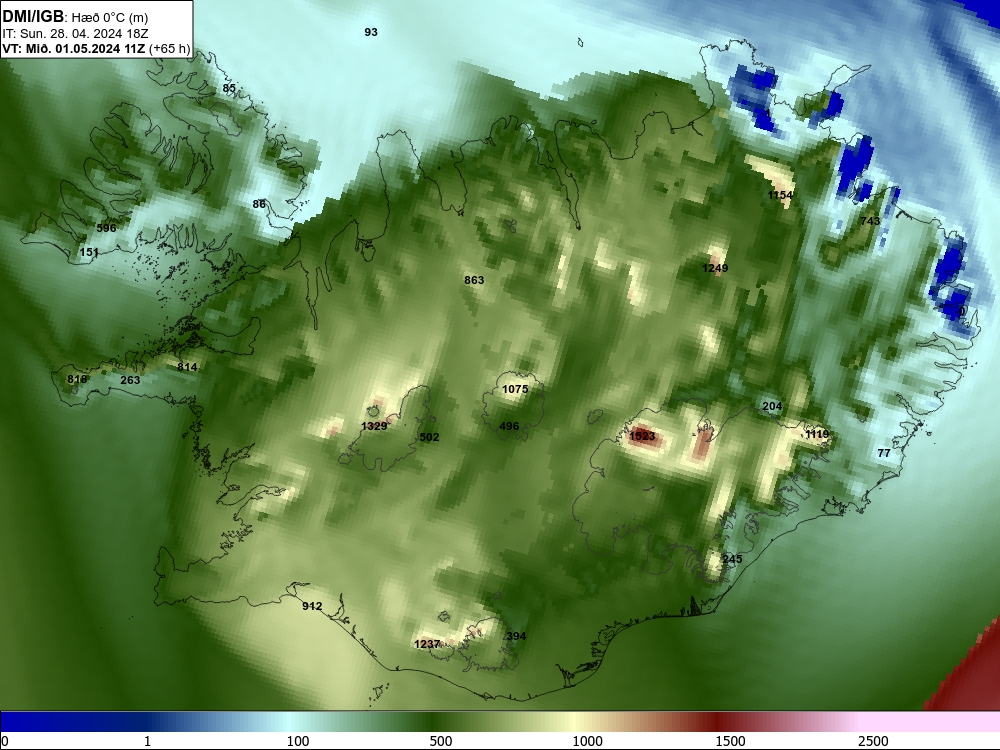The width and height of the screenshot is (1000, 750).
Task: Click the 'DMI/IGB' title text
Action: click(x=33, y=16)
